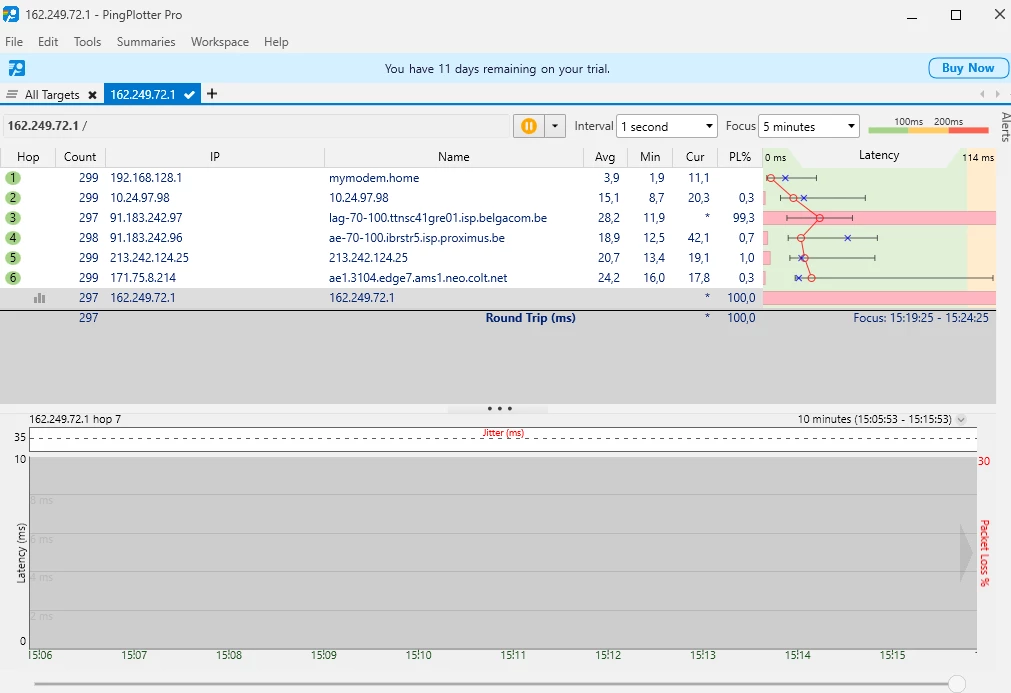Pause the trace with the orange button
This screenshot has width=1011, height=693.
[x=528, y=126]
